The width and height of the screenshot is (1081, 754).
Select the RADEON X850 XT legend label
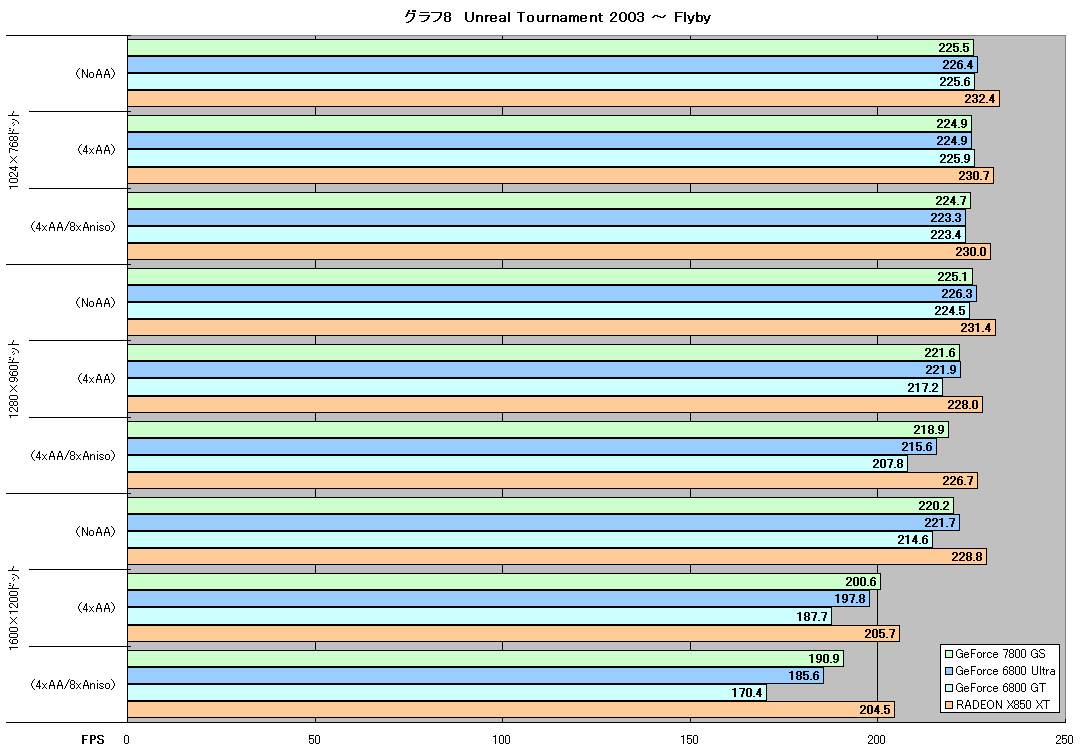click(1002, 705)
